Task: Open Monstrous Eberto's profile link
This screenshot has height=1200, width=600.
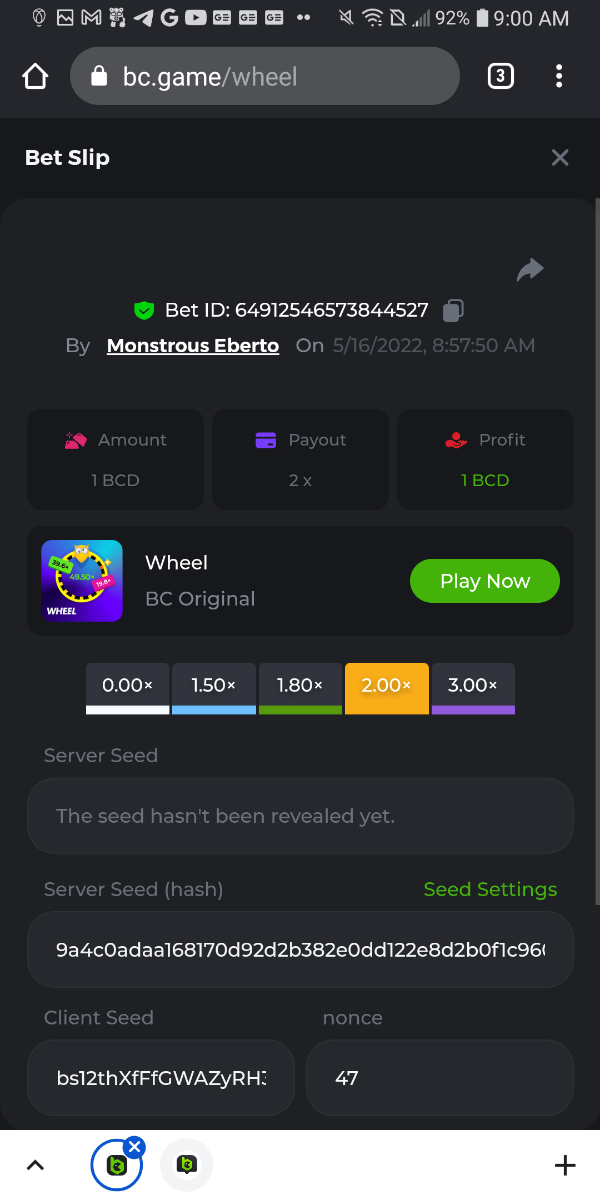Action: pos(193,345)
